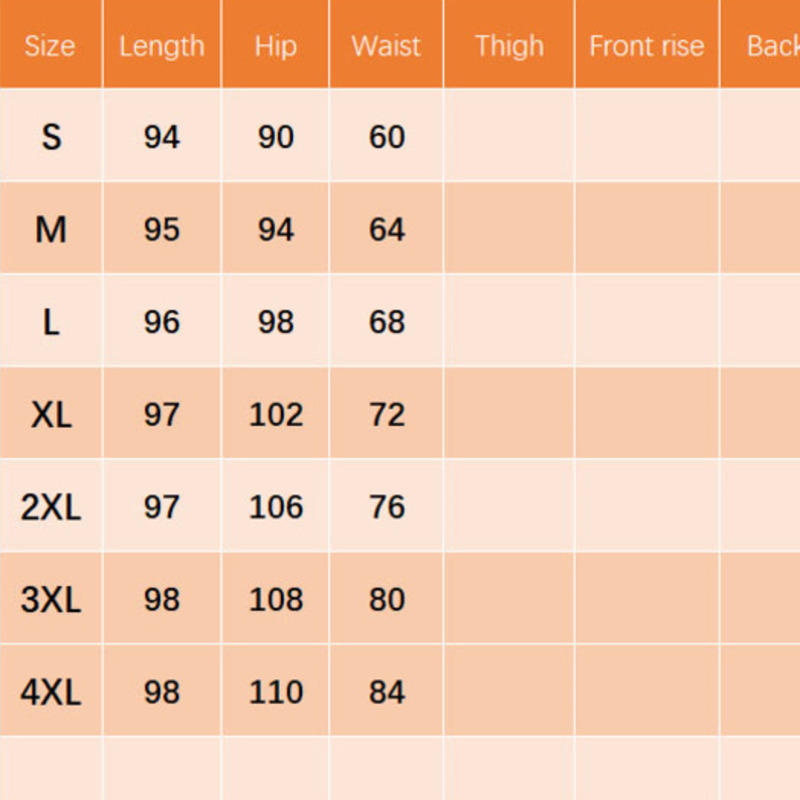Select the Hip column header

[x=275, y=46]
